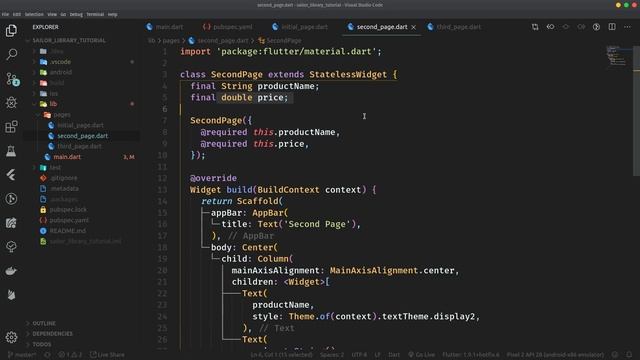Collapse the pages folder
The image size is (640, 360).
pos(39,115)
